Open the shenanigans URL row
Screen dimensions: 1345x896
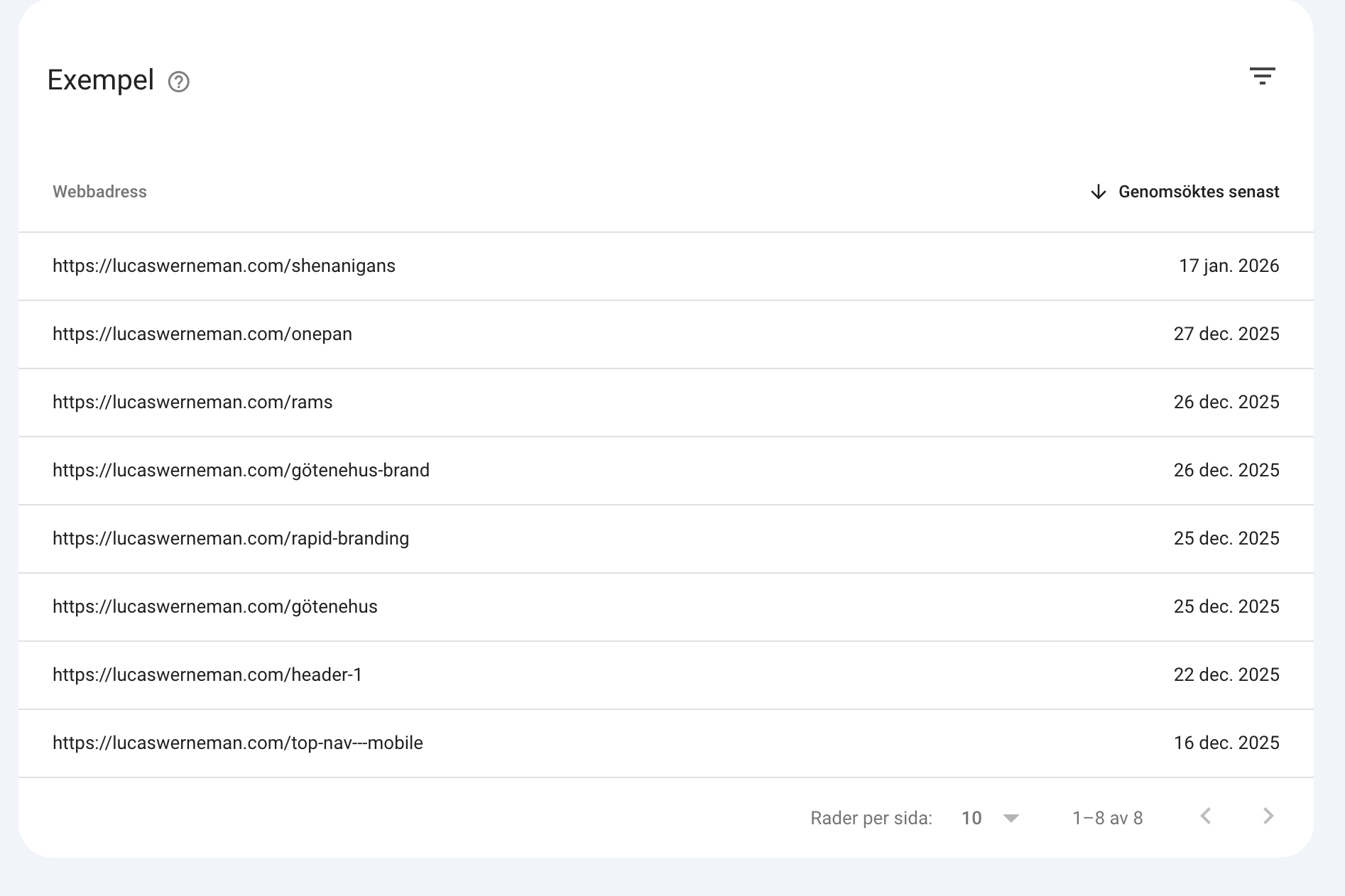coord(224,266)
